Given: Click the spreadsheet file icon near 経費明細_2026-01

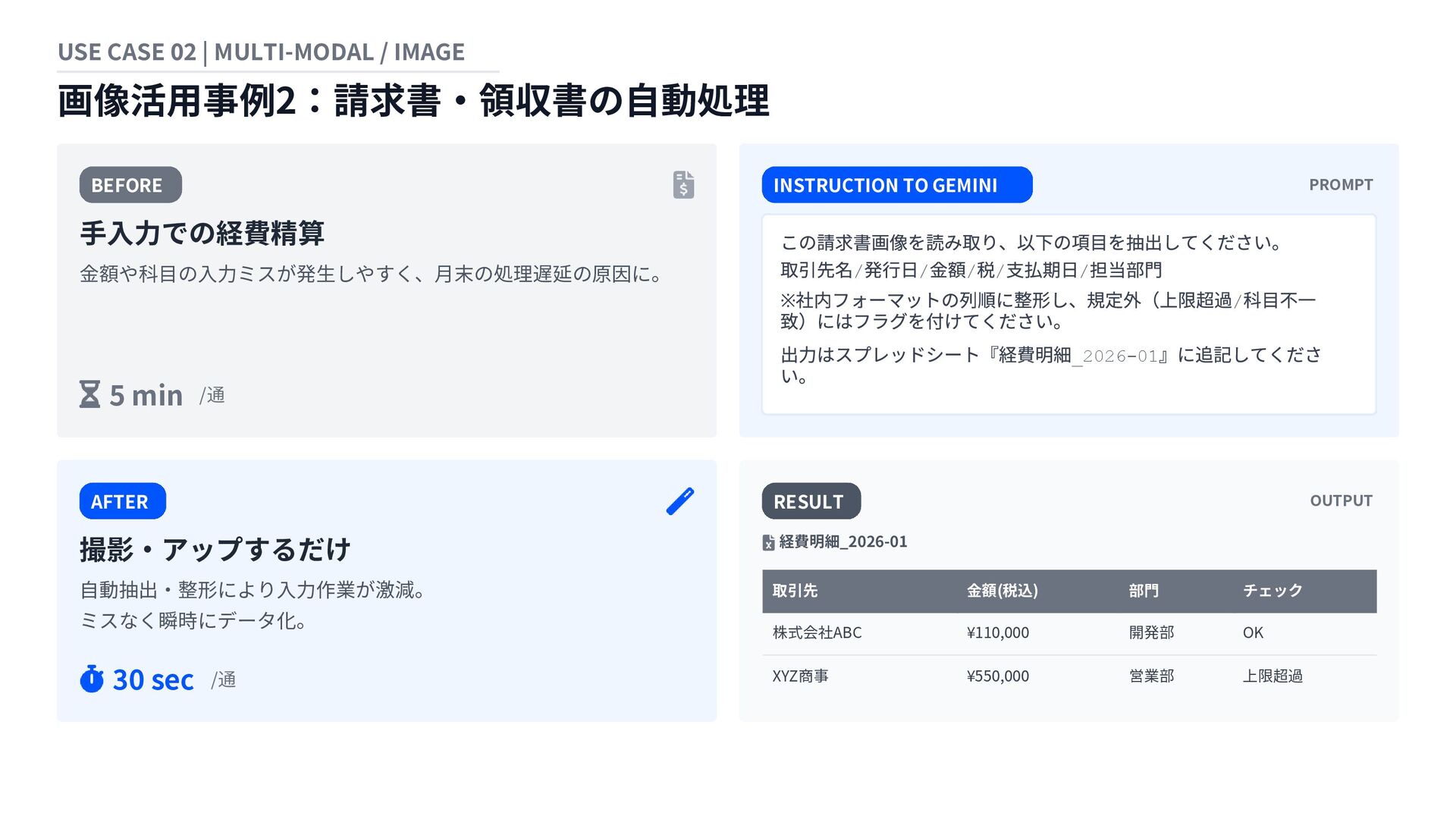Looking at the screenshot, I should 768,542.
